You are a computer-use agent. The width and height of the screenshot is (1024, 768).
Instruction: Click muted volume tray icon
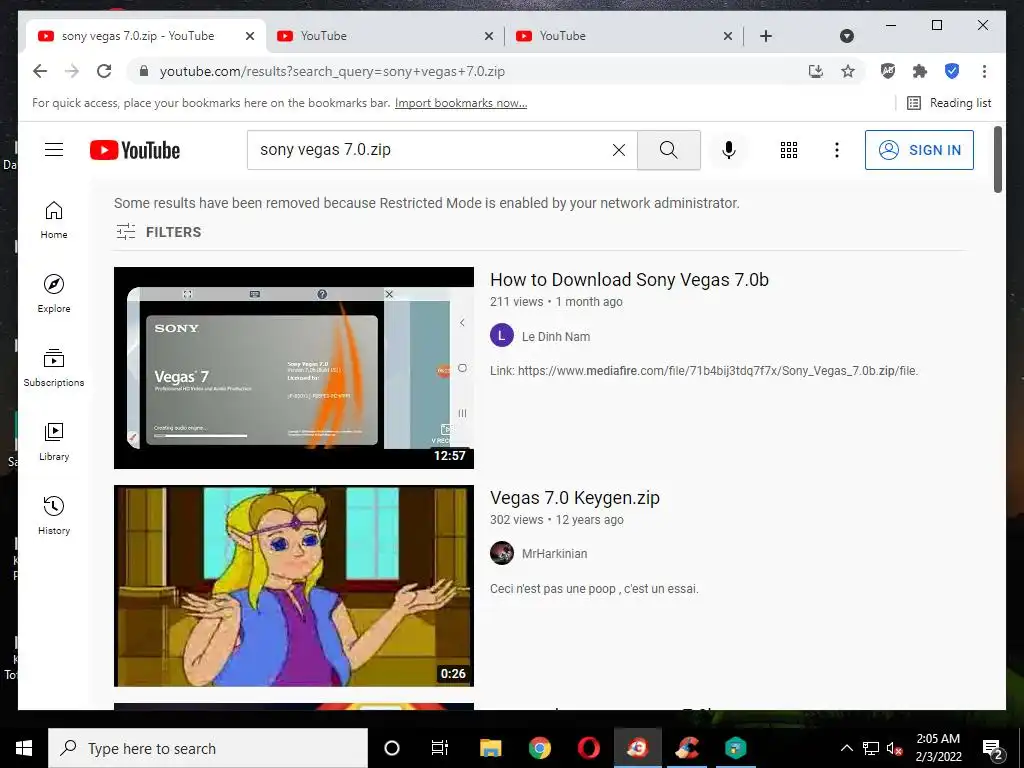(894, 748)
